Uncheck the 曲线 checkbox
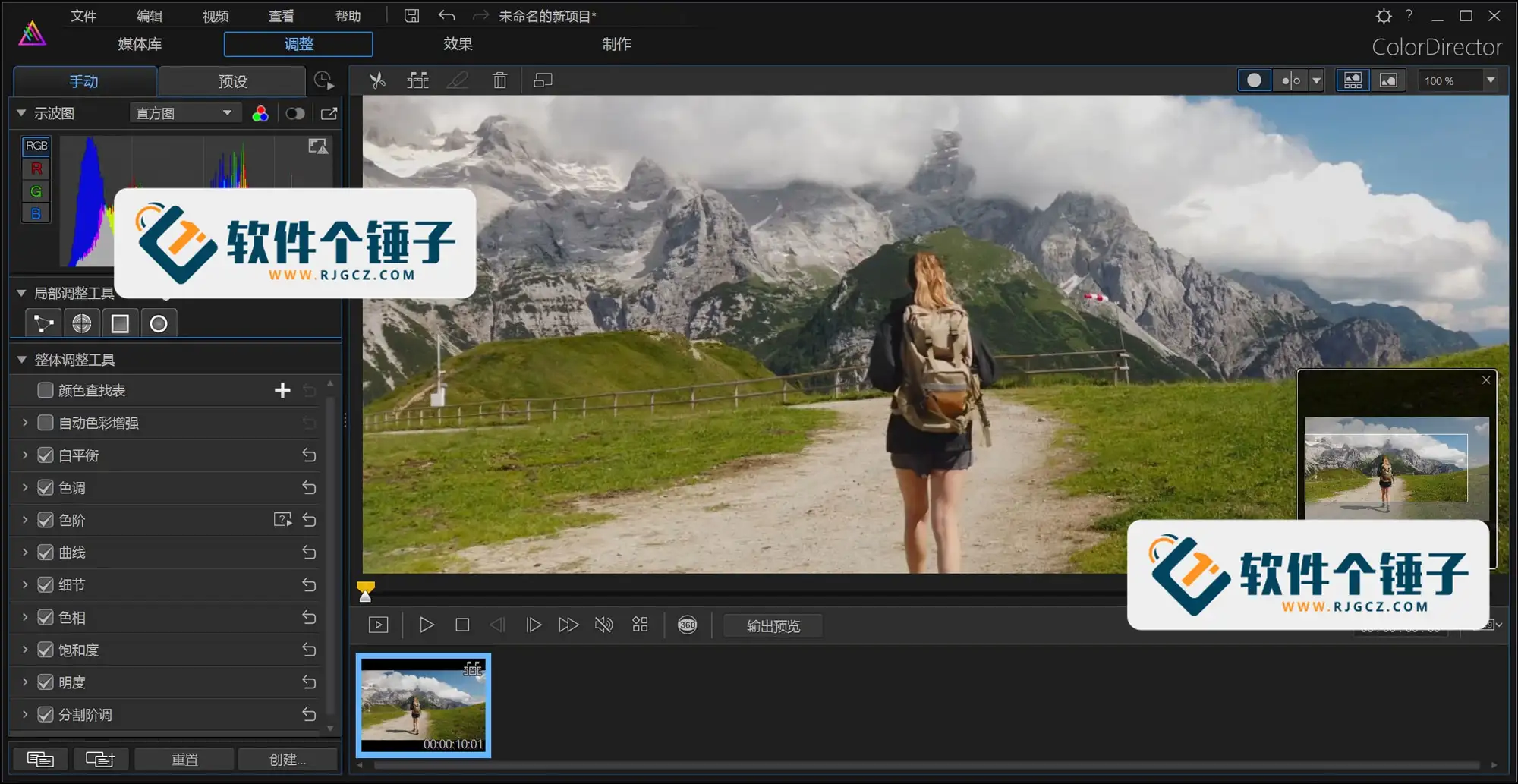Image resolution: width=1518 pixels, height=784 pixels. [x=46, y=553]
